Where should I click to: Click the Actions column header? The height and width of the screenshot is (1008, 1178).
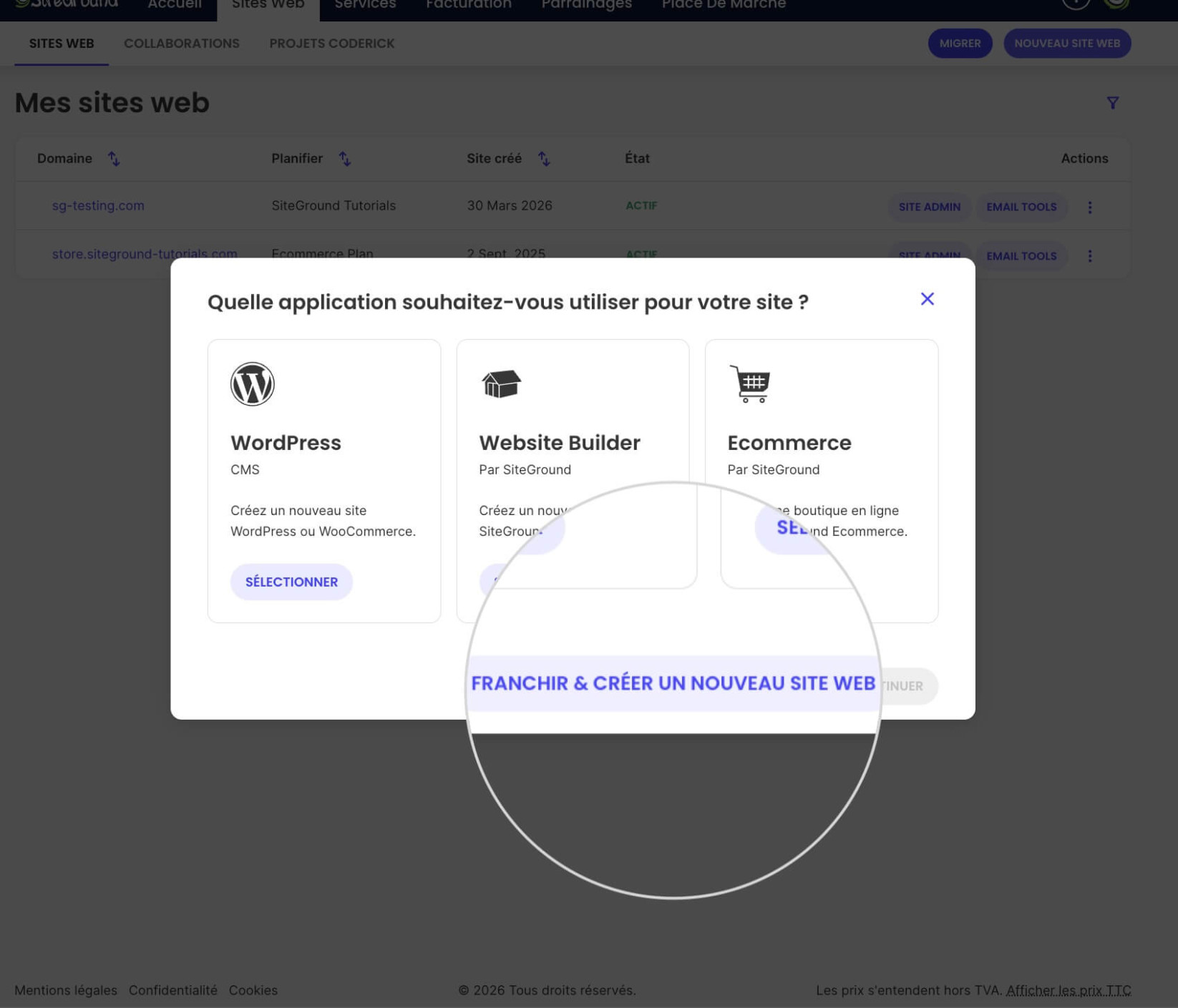tap(1084, 158)
